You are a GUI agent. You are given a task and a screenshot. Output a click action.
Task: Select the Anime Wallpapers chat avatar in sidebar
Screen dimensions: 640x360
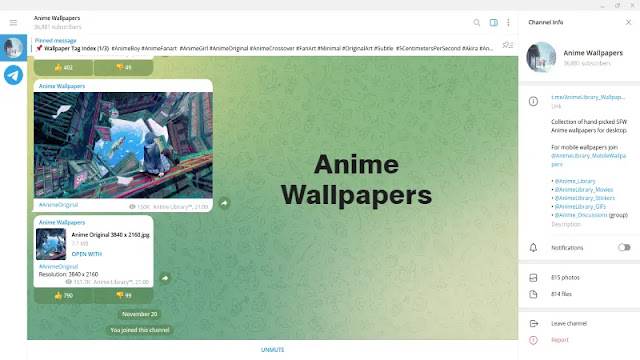[13, 48]
